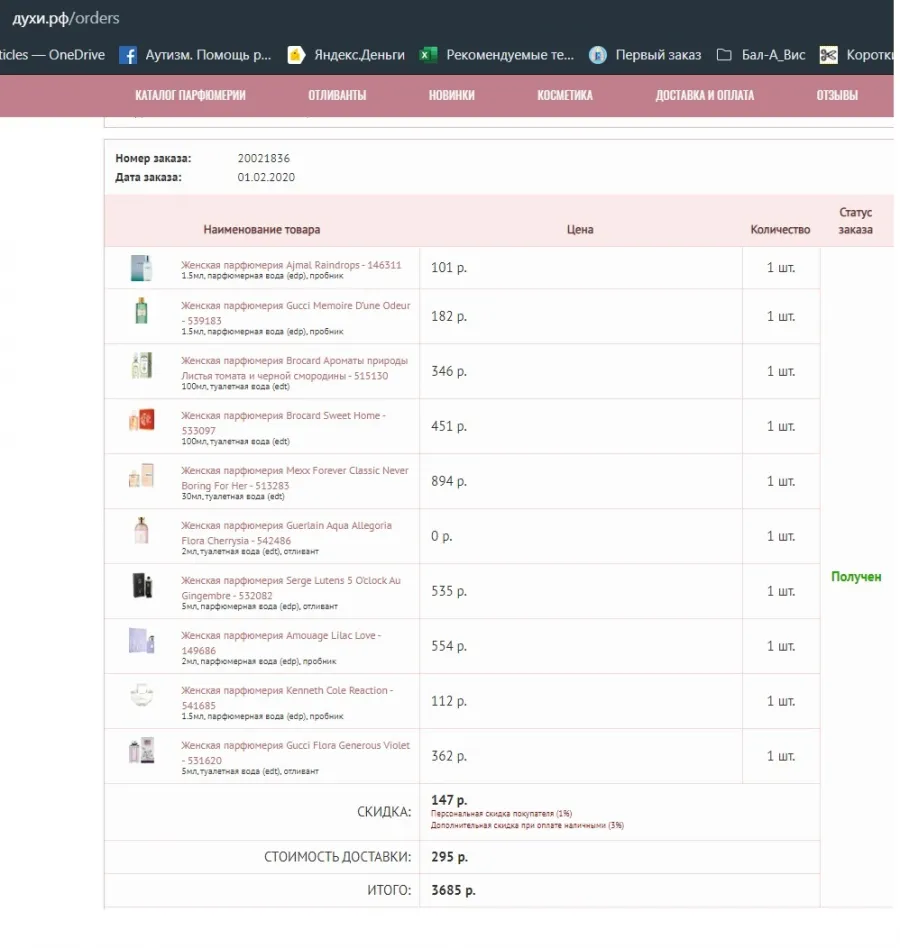Screen dimensions: 900x948
Task: Open Gucci Memoire D'une Odeur product link
Action: (296, 313)
